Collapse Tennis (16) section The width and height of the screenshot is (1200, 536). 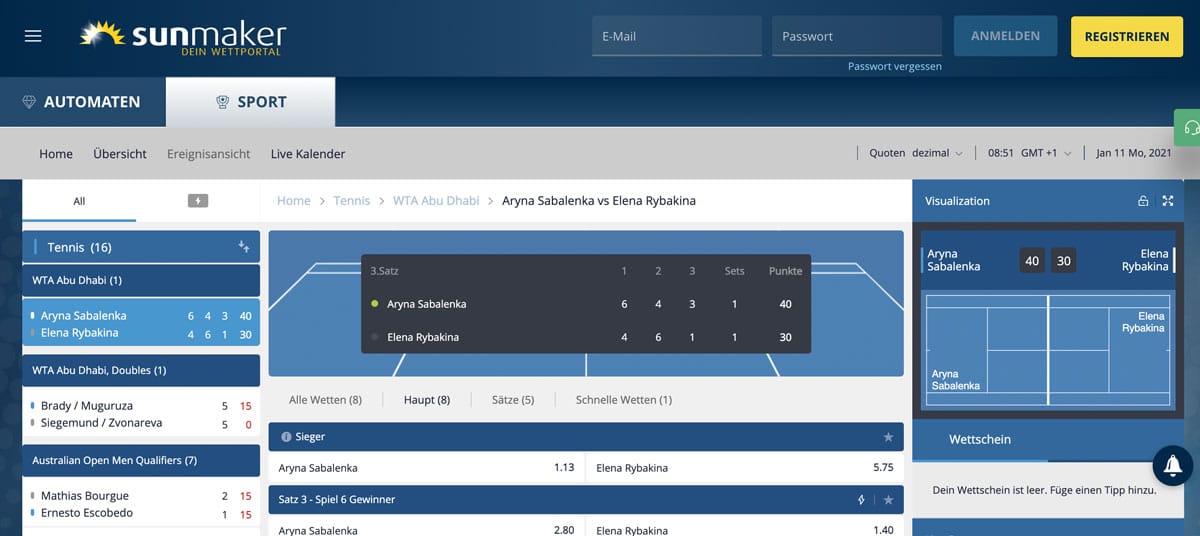141,247
